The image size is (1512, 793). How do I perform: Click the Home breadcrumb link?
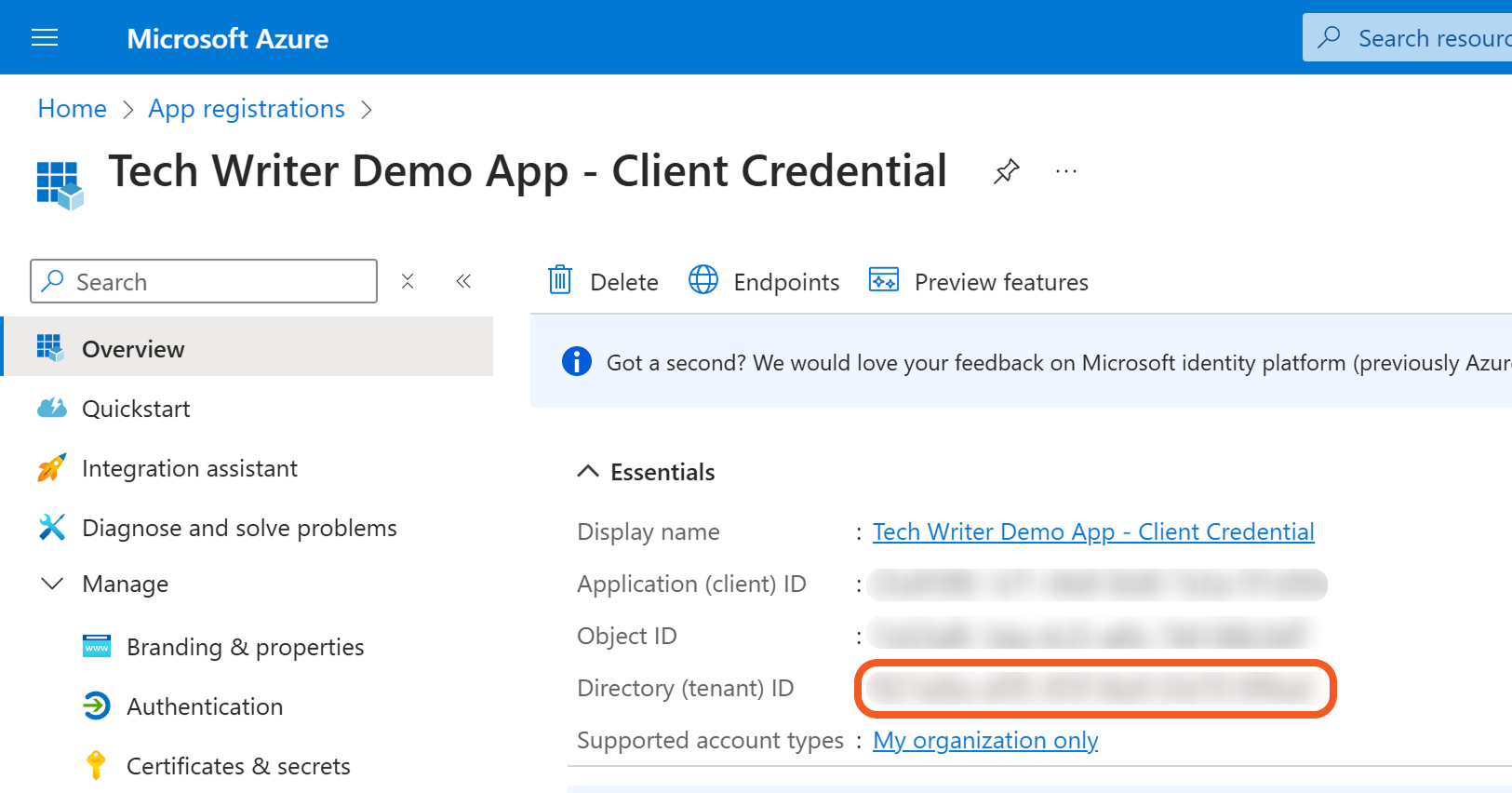click(72, 109)
